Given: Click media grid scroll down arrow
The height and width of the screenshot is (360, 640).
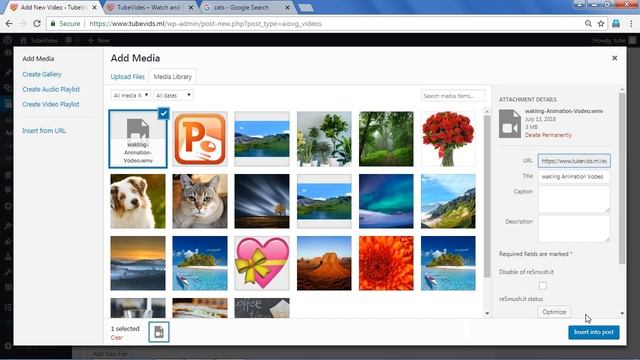Looking at the screenshot, I should pyautogui.click(x=487, y=313).
